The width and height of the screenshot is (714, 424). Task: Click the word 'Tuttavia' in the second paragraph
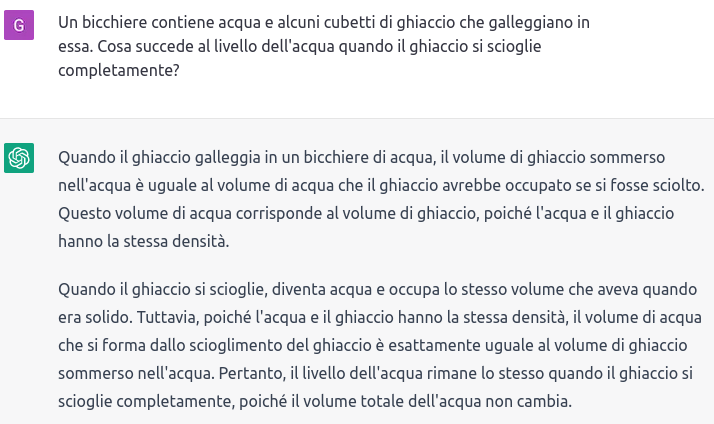click(x=168, y=317)
